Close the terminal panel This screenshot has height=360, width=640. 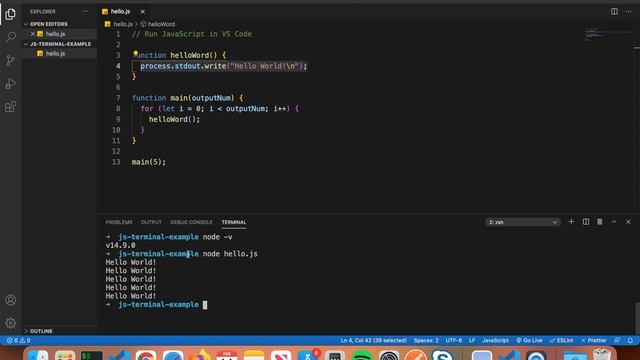click(628, 222)
